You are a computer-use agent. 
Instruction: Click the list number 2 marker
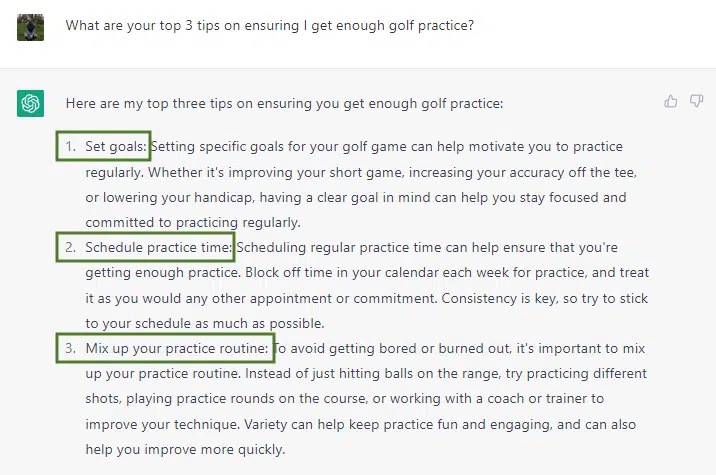coord(70,247)
